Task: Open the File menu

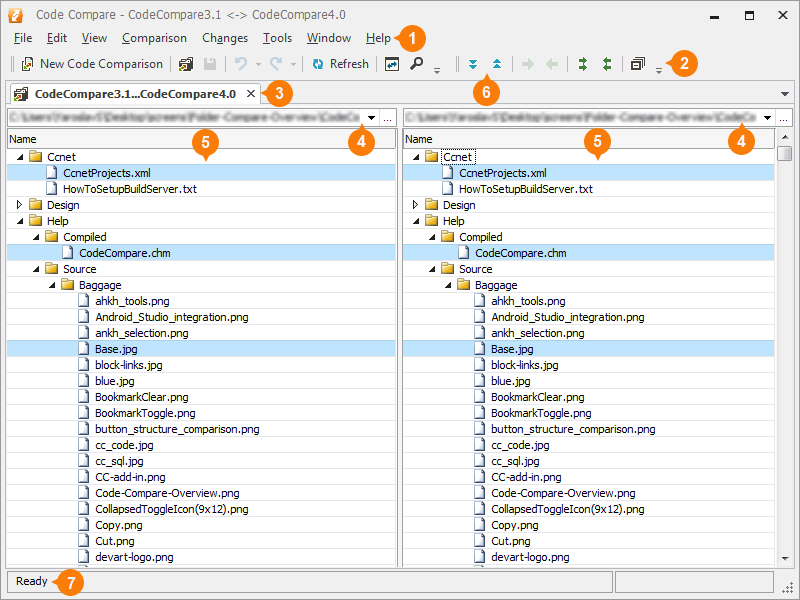Action: click(x=23, y=38)
